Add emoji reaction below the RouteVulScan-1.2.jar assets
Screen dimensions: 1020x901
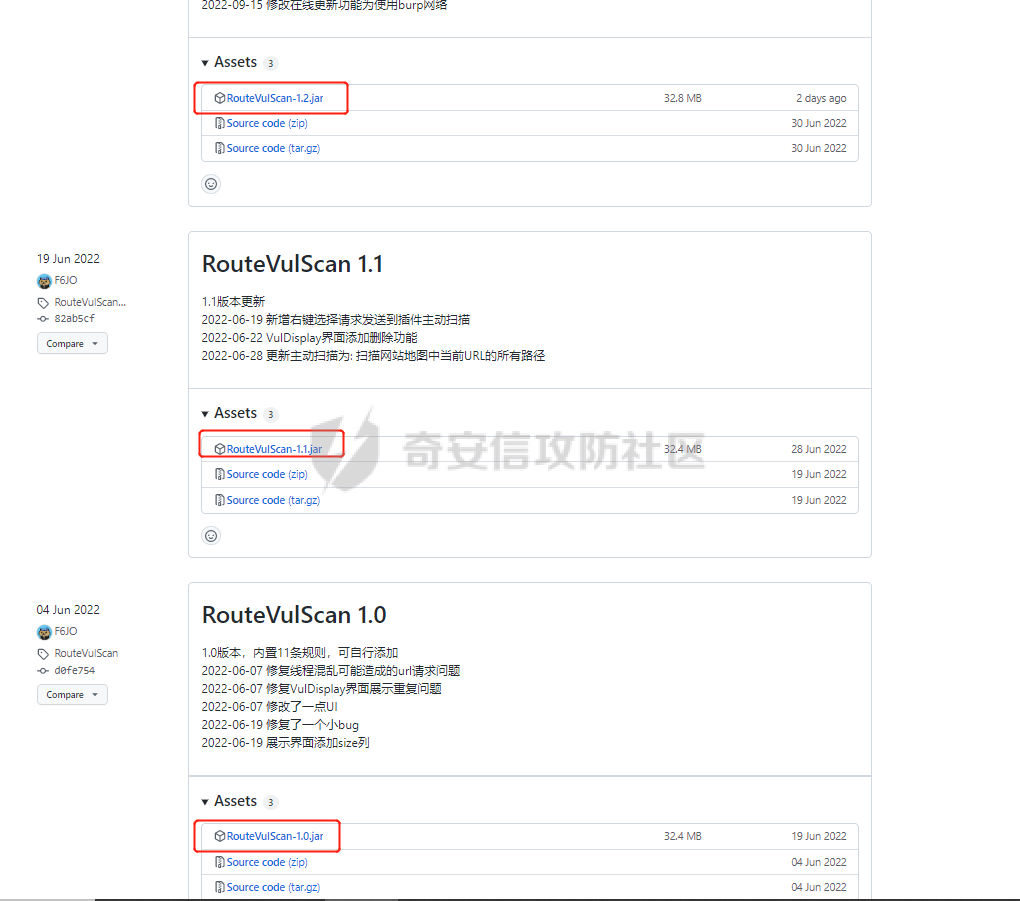(211, 184)
